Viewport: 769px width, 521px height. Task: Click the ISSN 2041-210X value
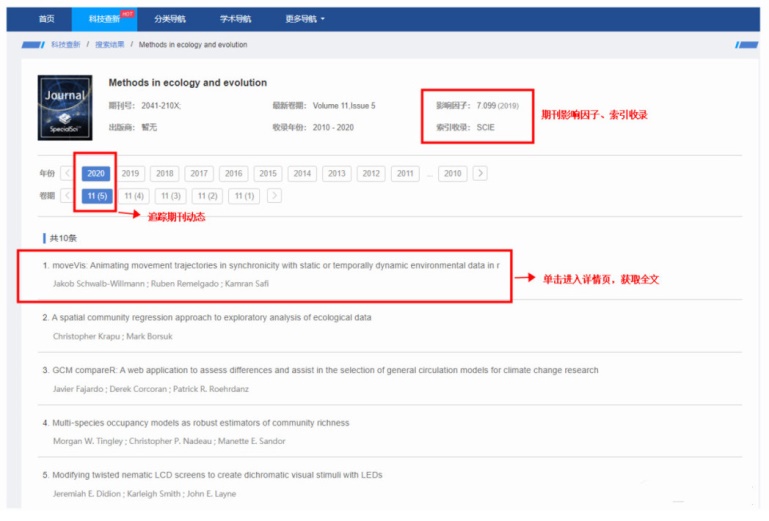161,106
